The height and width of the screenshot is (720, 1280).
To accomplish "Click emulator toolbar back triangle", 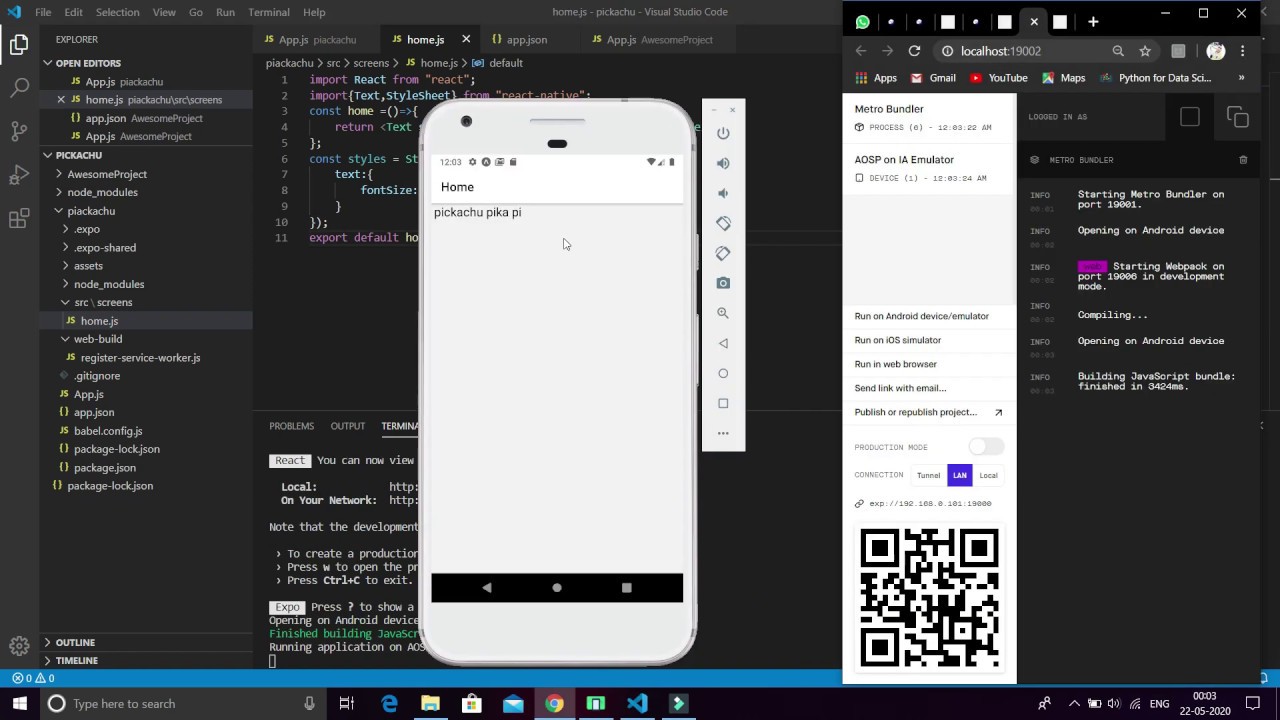I will [723, 343].
